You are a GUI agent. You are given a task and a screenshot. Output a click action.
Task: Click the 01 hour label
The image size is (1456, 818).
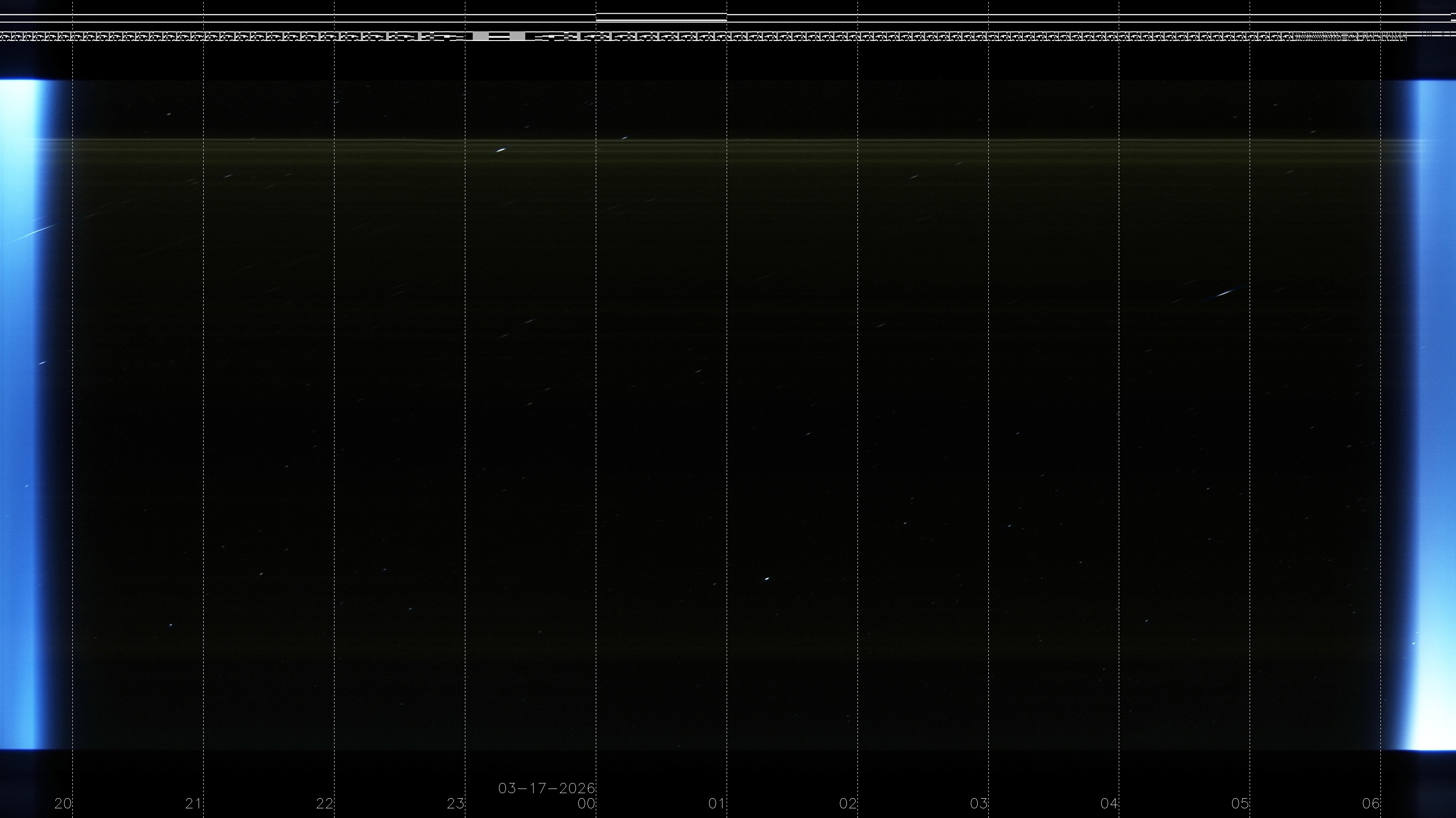(716, 803)
